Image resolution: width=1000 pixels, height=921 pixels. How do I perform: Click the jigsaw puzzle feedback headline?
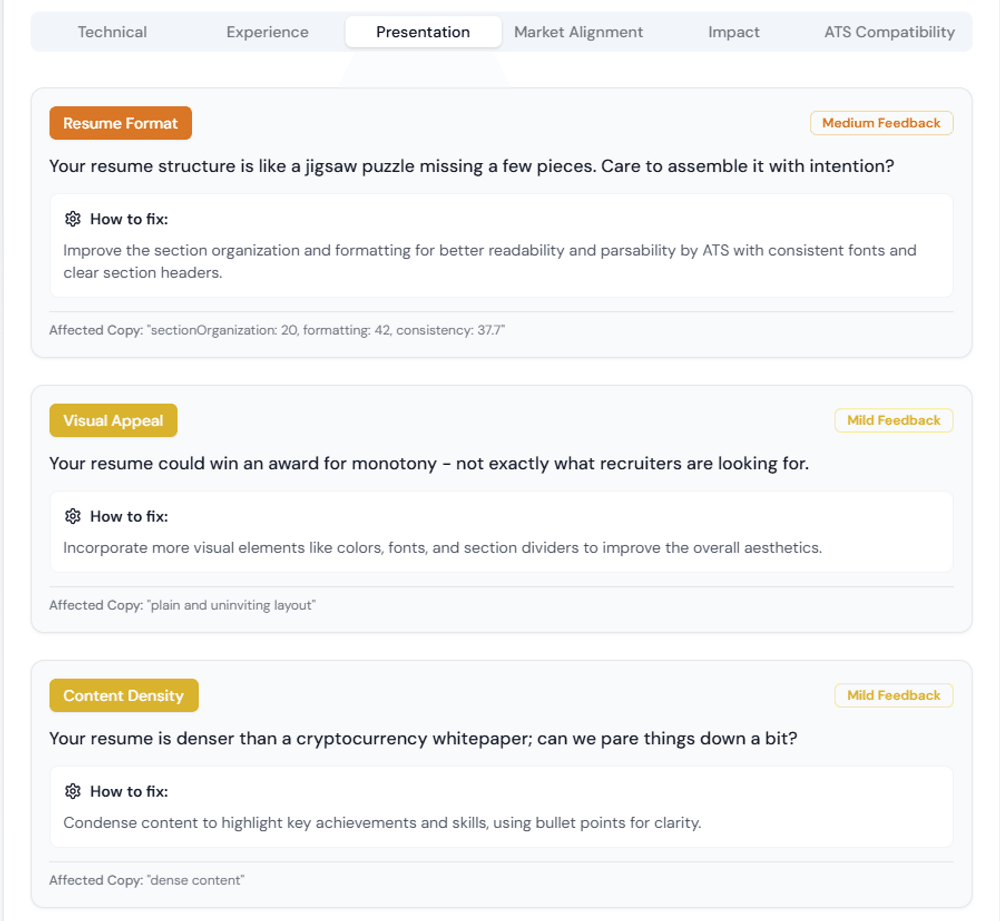coord(471,166)
